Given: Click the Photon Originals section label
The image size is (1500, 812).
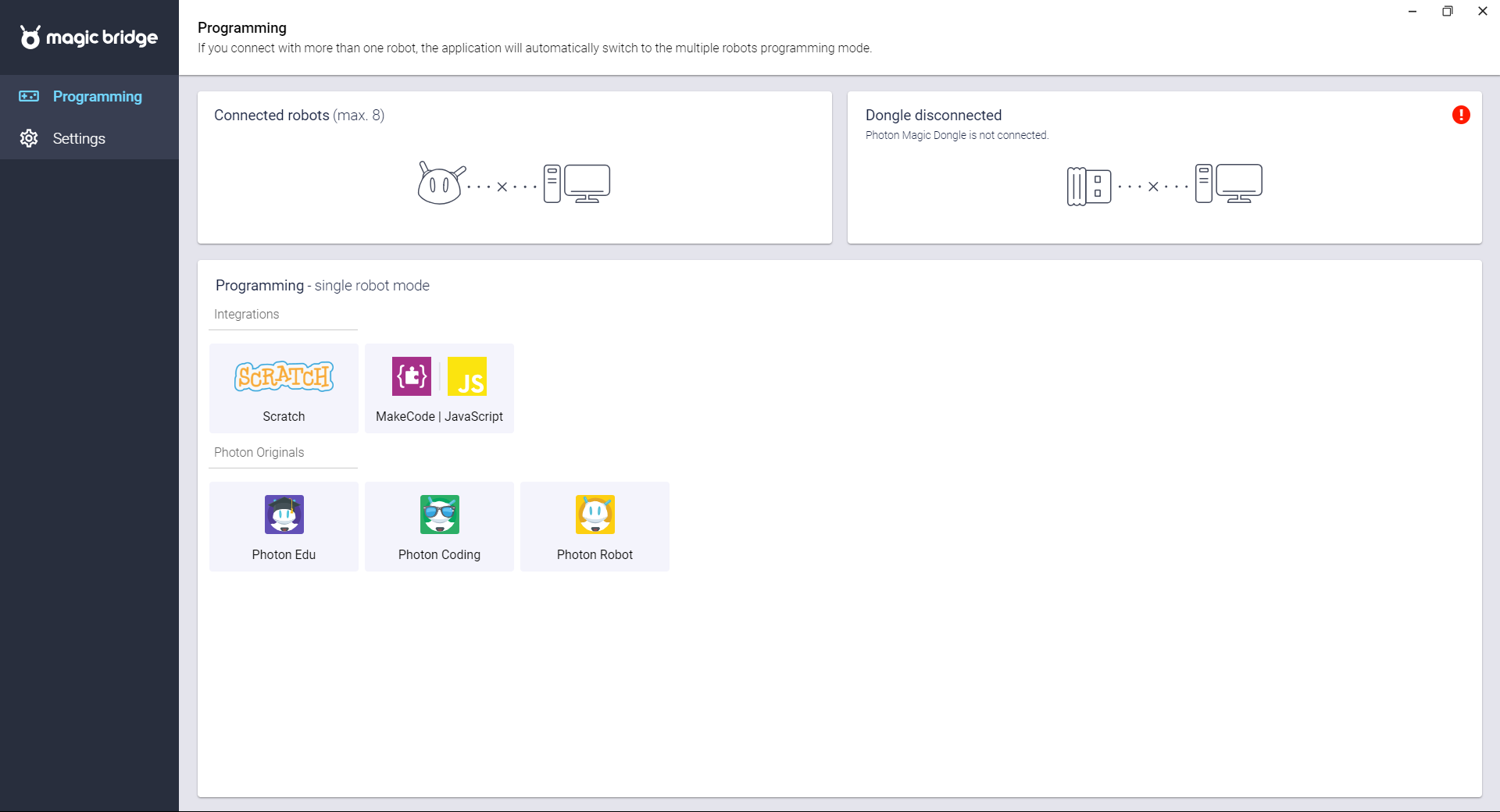Looking at the screenshot, I should click(x=259, y=452).
